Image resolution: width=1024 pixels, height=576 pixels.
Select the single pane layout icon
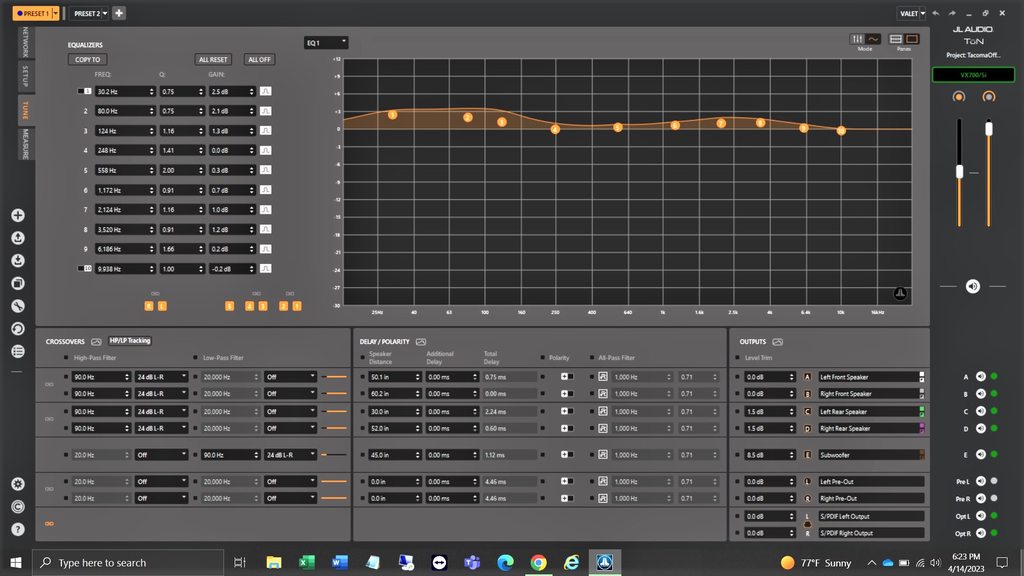[x=912, y=39]
